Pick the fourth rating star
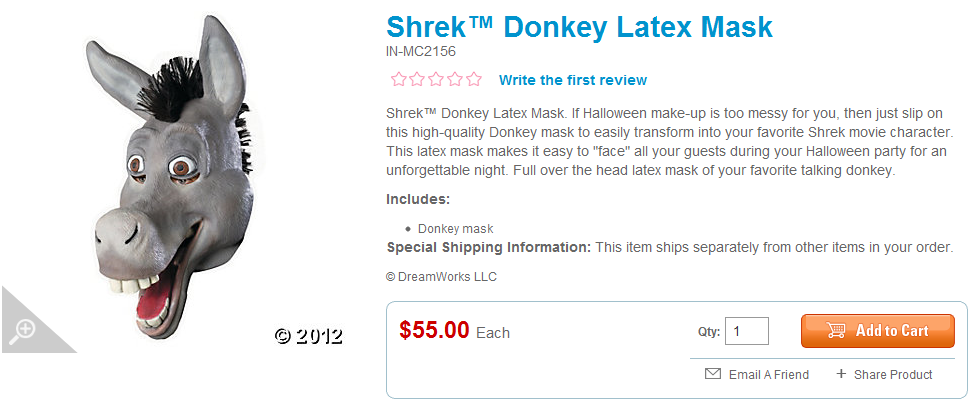Screen dimensions: 976x409 coord(455,79)
